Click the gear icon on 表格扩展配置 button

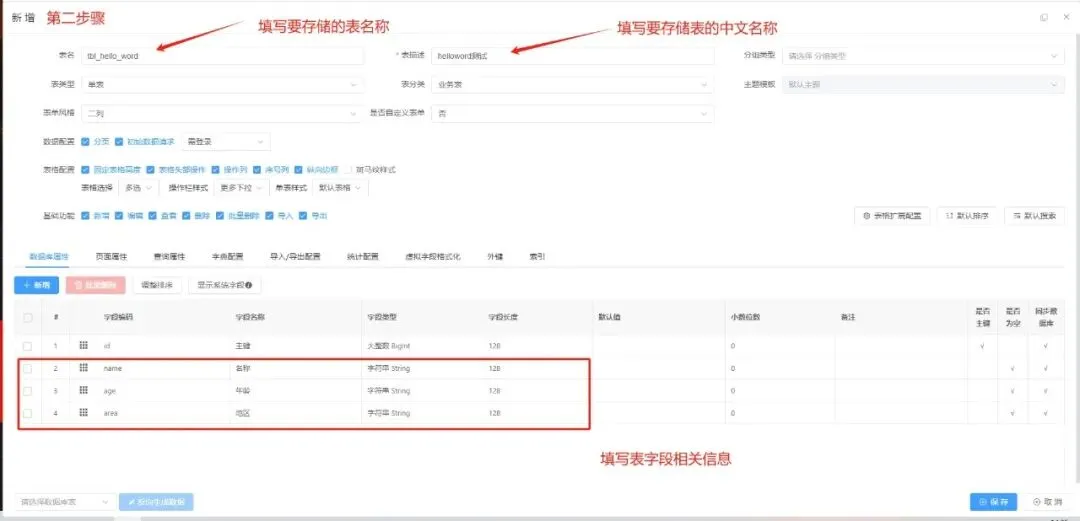click(866, 216)
